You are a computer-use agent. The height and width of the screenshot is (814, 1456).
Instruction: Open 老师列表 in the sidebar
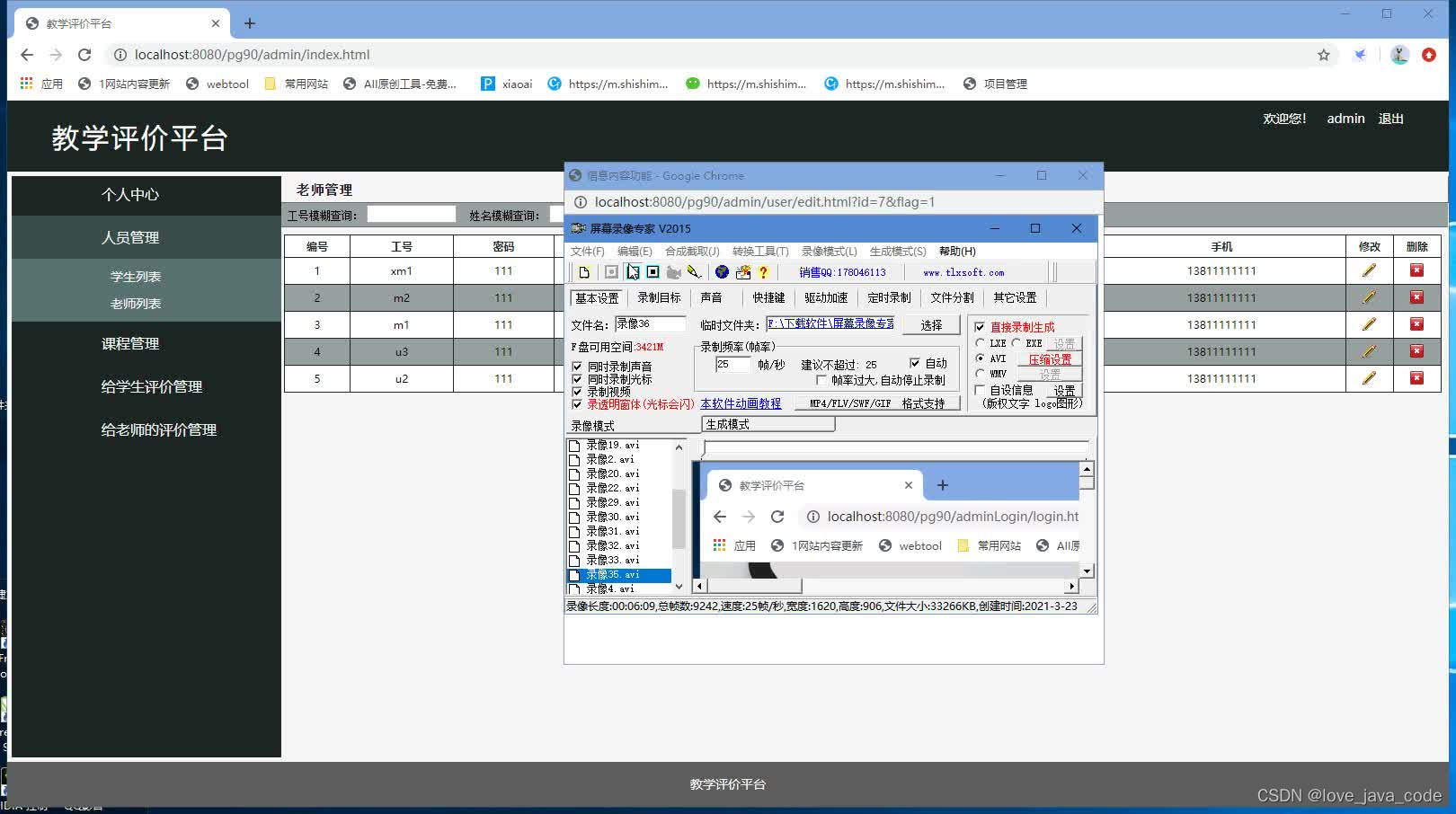(136, 304)
